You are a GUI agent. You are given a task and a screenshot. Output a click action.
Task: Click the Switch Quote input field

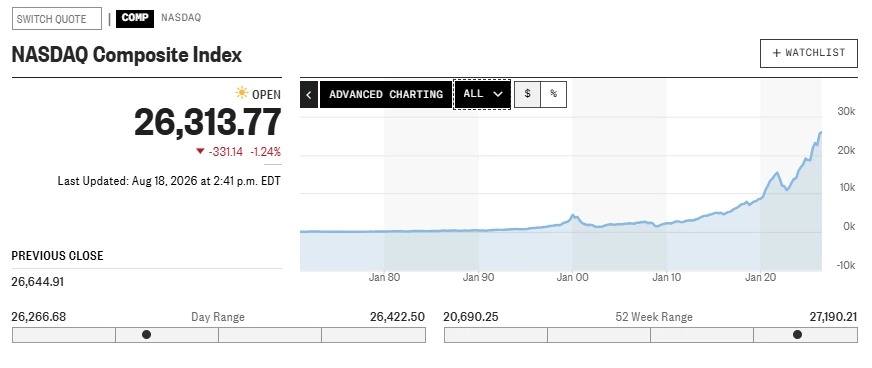[x=57, y=18]
